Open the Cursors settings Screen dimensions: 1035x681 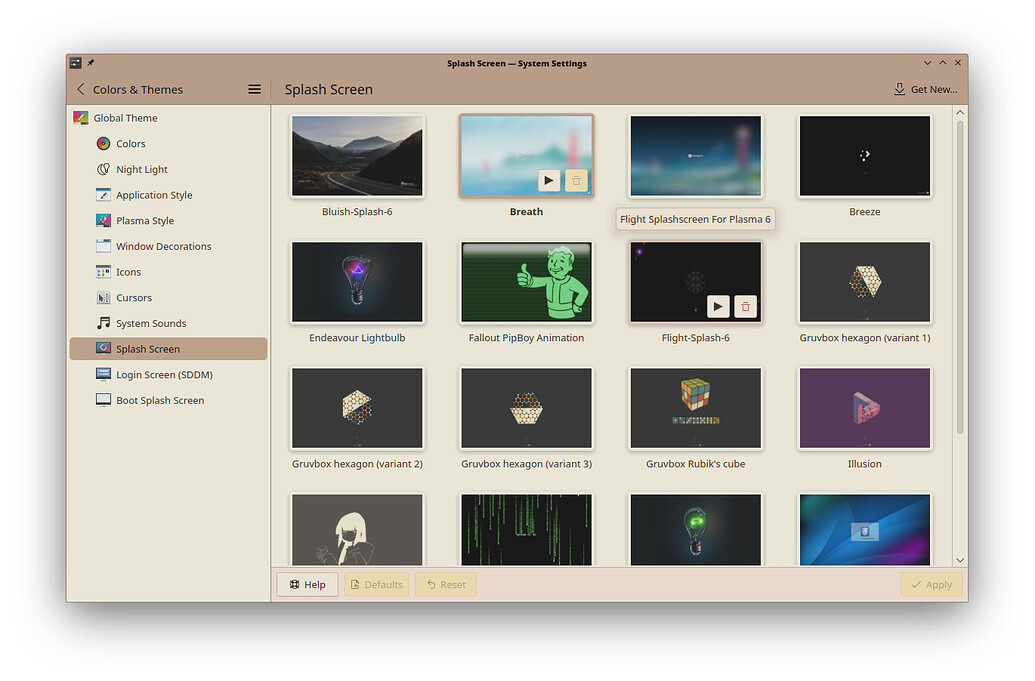(130, 297)
